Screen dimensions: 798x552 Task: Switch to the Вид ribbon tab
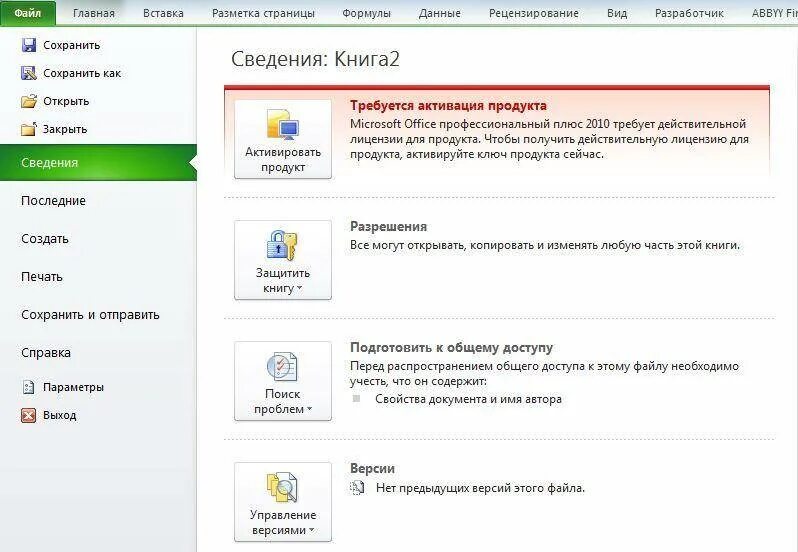617,13
